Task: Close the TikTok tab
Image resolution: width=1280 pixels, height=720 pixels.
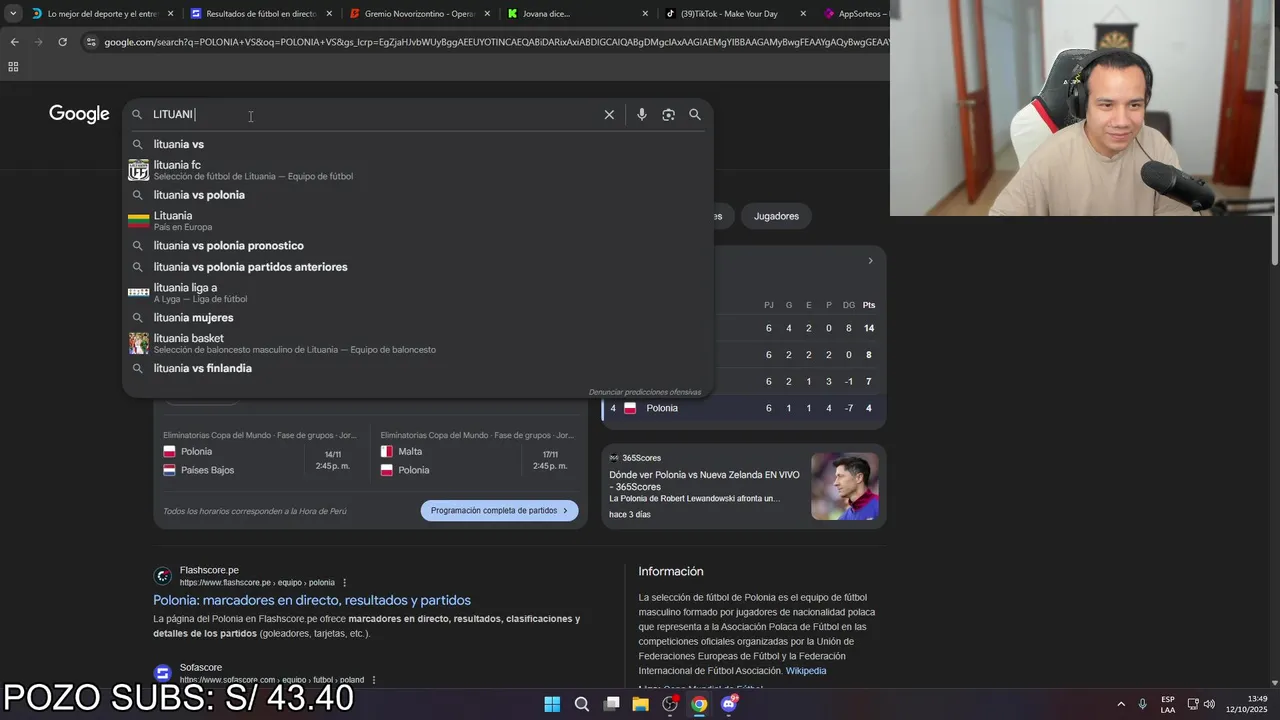Action: pyautogui.click(x=803, y=14)
